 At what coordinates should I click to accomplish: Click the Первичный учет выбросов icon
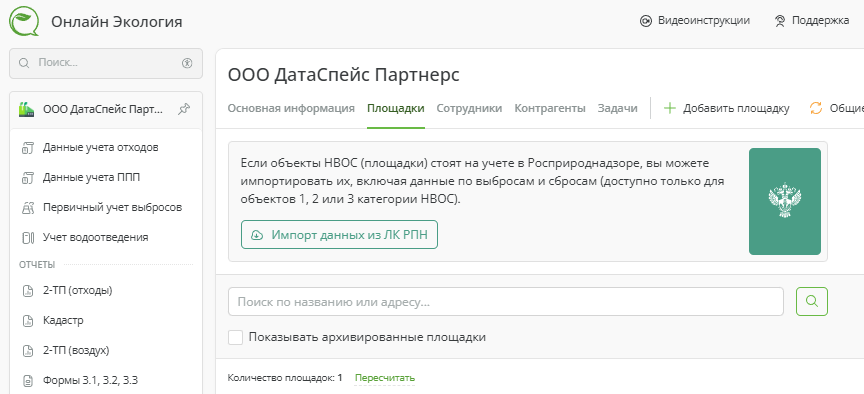pyautogui.click(x=28, y=208)
